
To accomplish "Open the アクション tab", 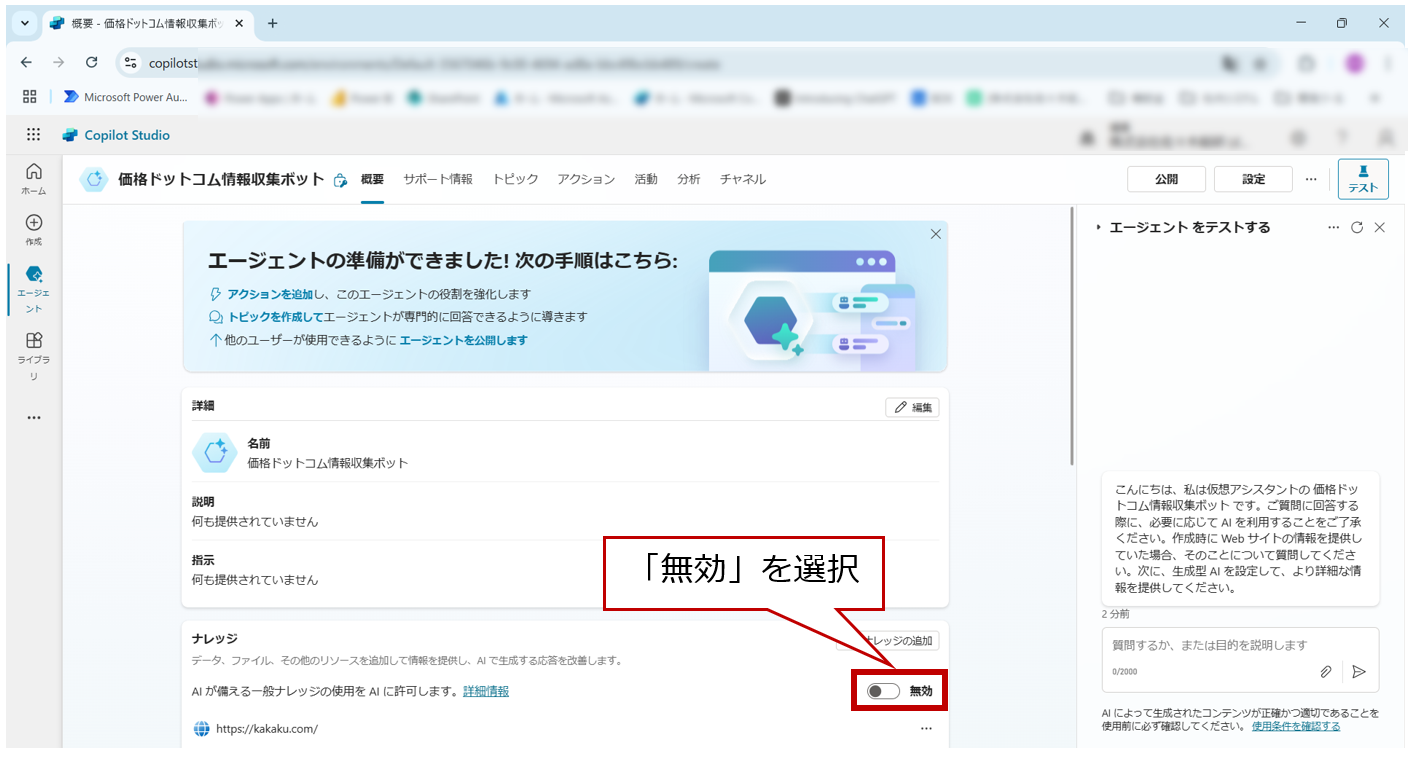I will click(x=586, y=179).
